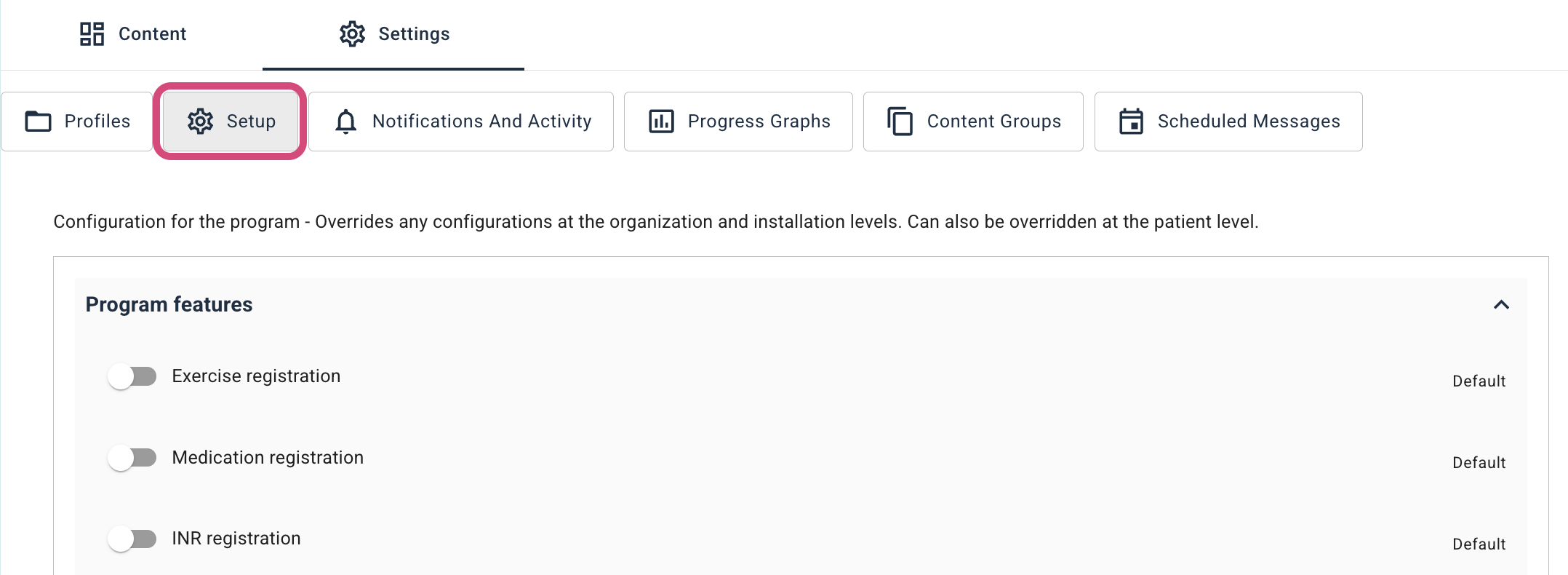
Task: Click the Program features heading
Action: 169,305
